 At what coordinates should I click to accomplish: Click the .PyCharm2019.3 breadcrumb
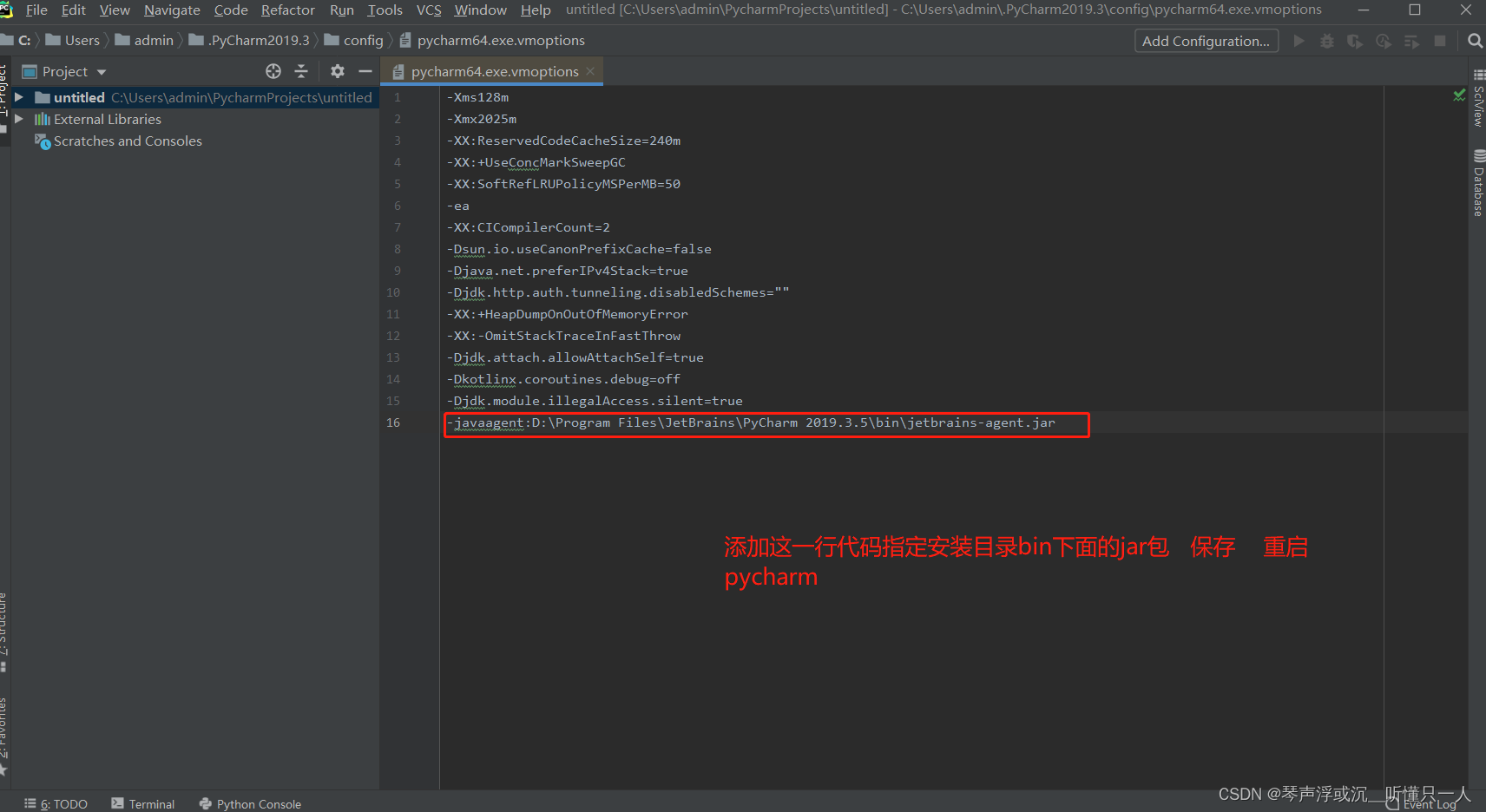(249, 40)
